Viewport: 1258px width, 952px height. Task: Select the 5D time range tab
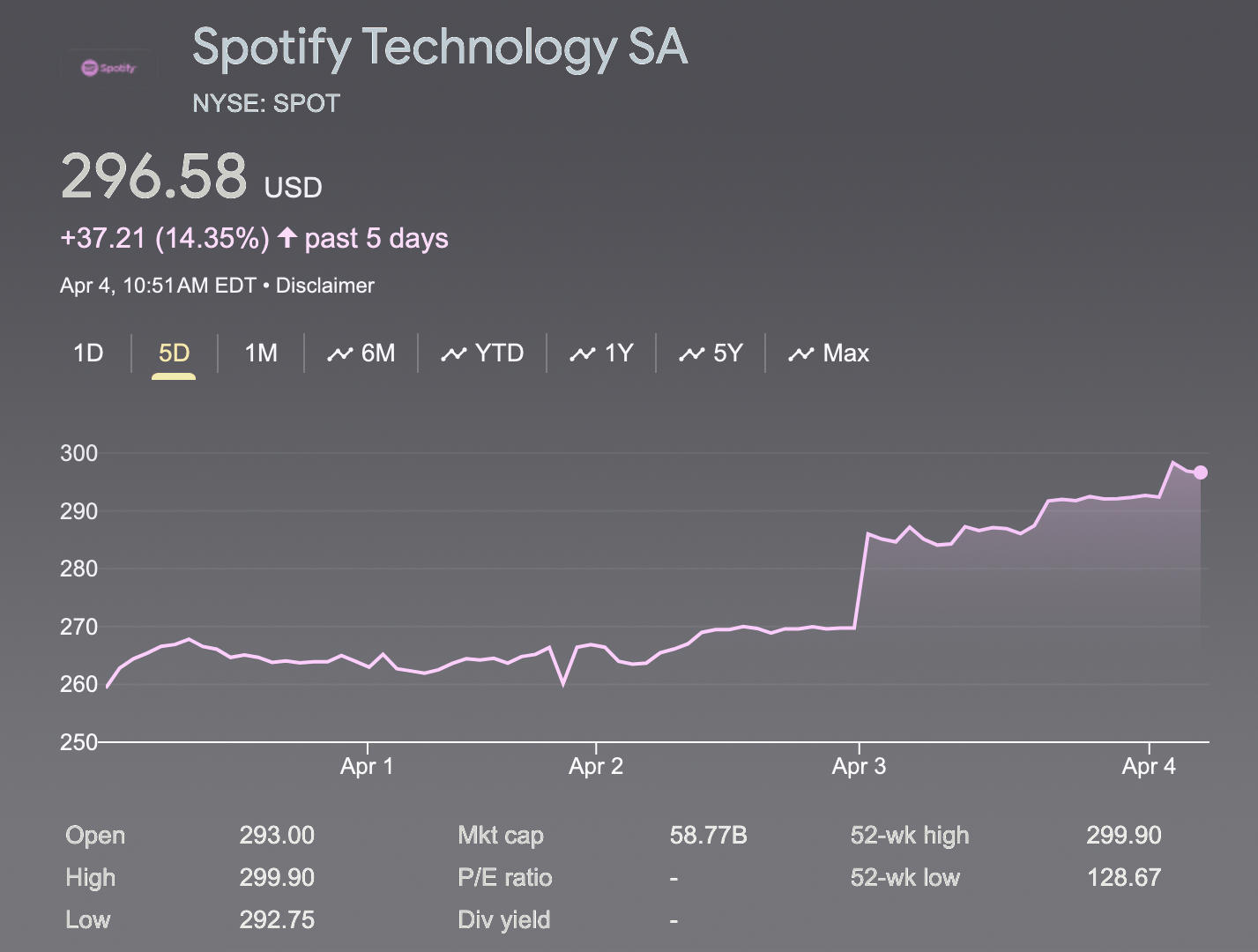tap(174, 353)
